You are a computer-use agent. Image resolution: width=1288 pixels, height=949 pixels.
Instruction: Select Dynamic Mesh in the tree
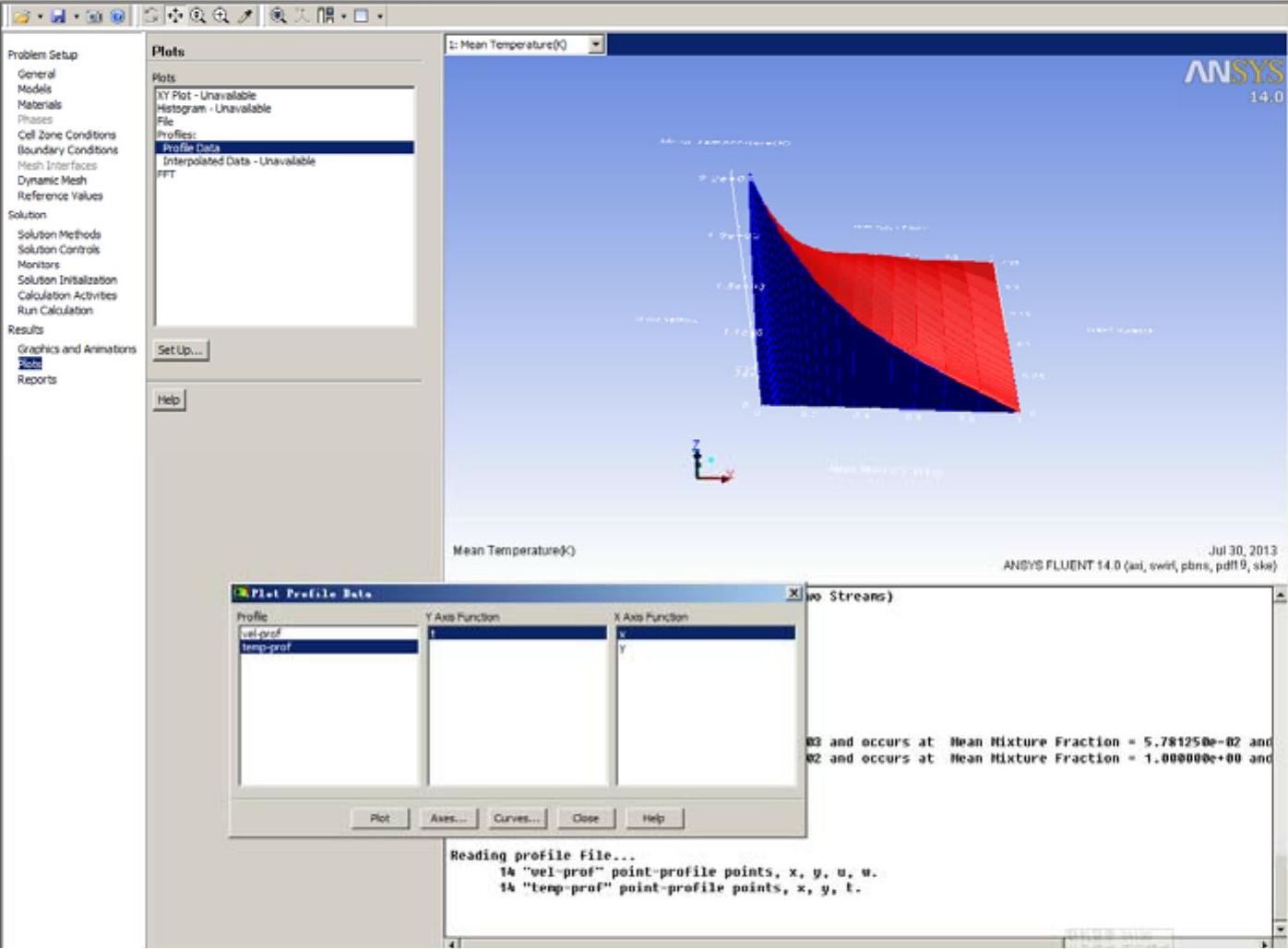tap(52, 181)
